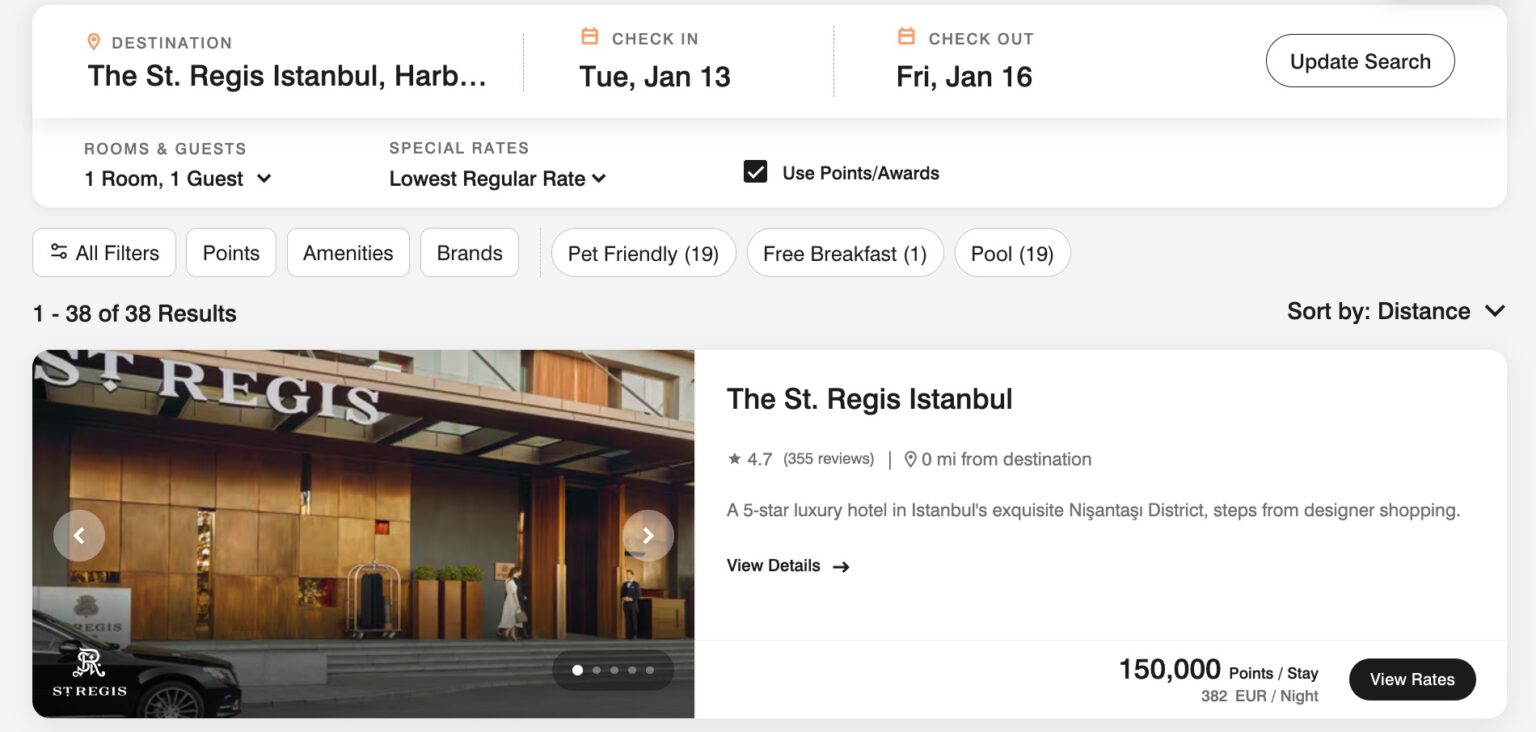The image size is (1536, 732).
Task: Click the Update Search button
Action: click(x=1360, y=61)
